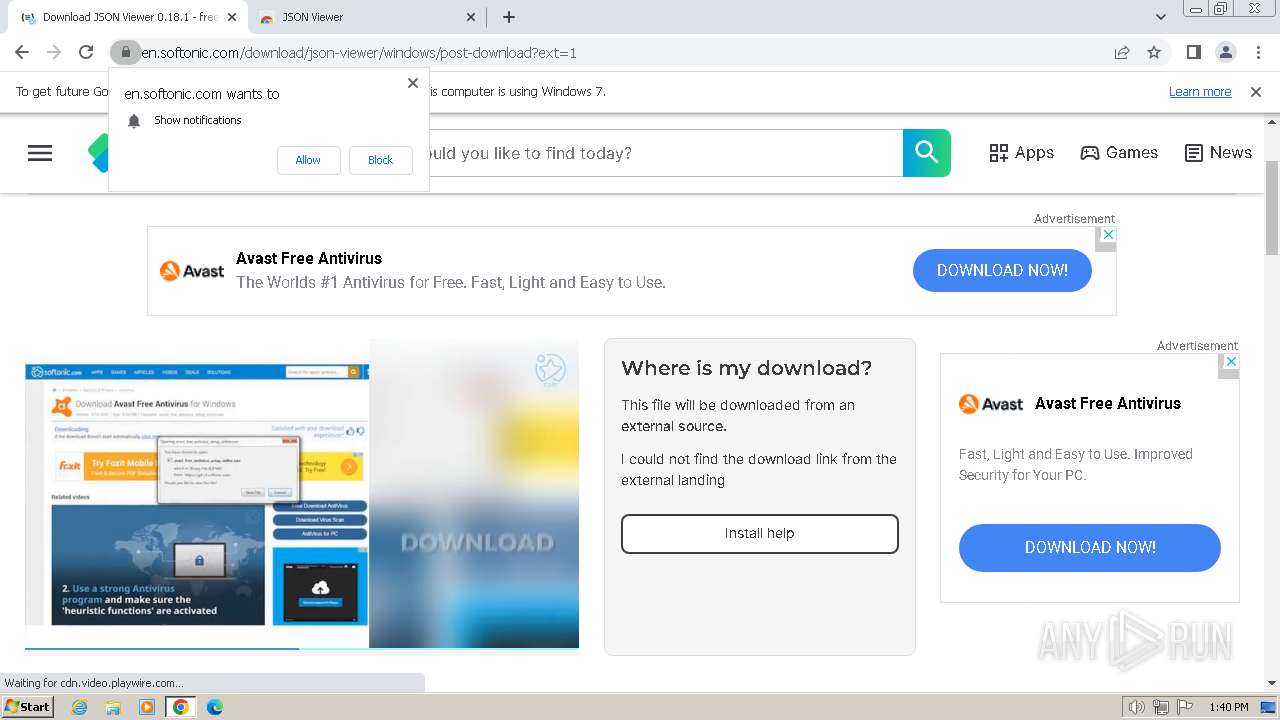Close the Download JSON Viewer tab

coord(232,17)
